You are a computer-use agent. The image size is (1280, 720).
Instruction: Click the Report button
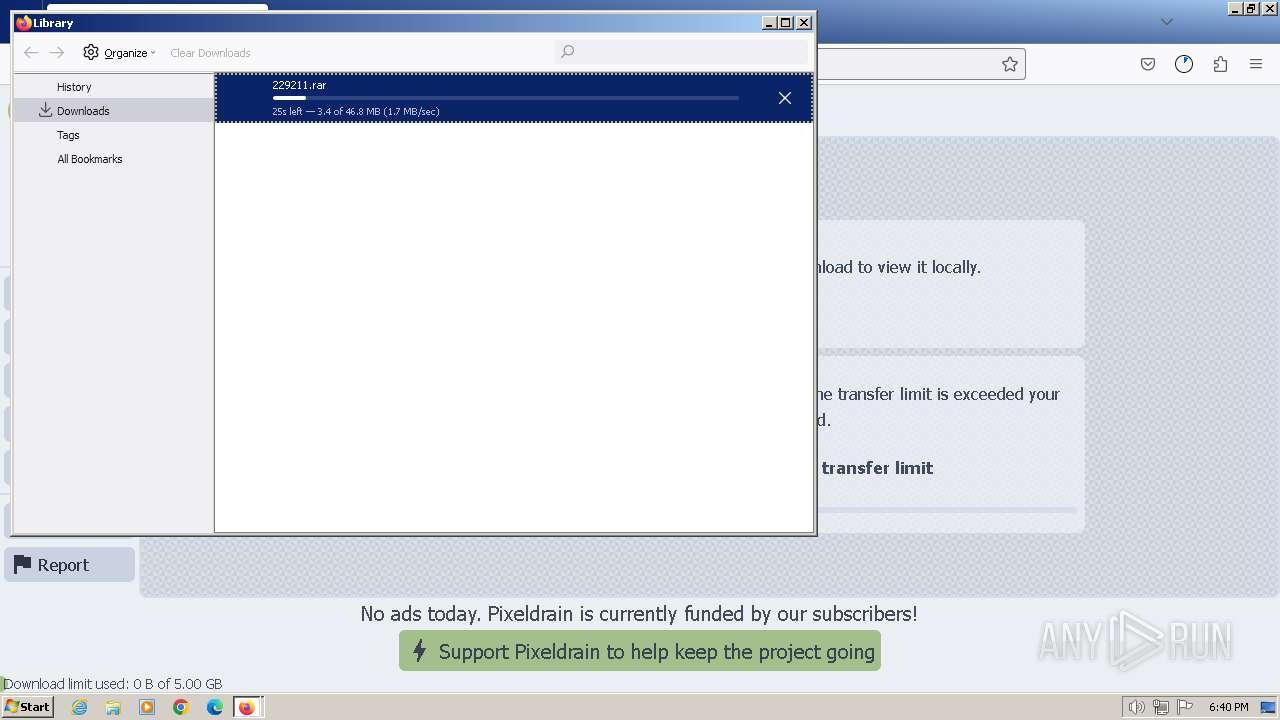coord(70,565)
